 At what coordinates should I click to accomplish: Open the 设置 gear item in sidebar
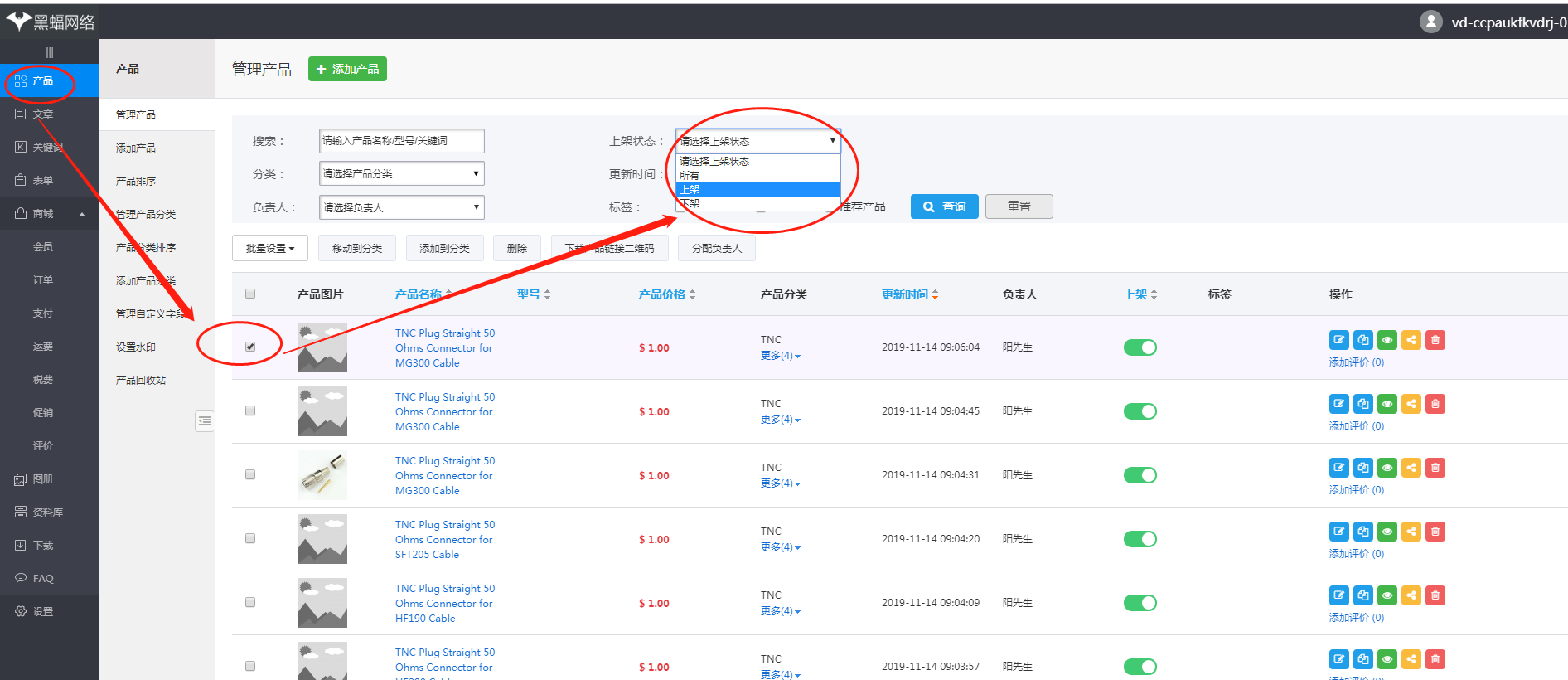(x=43, y=611)
